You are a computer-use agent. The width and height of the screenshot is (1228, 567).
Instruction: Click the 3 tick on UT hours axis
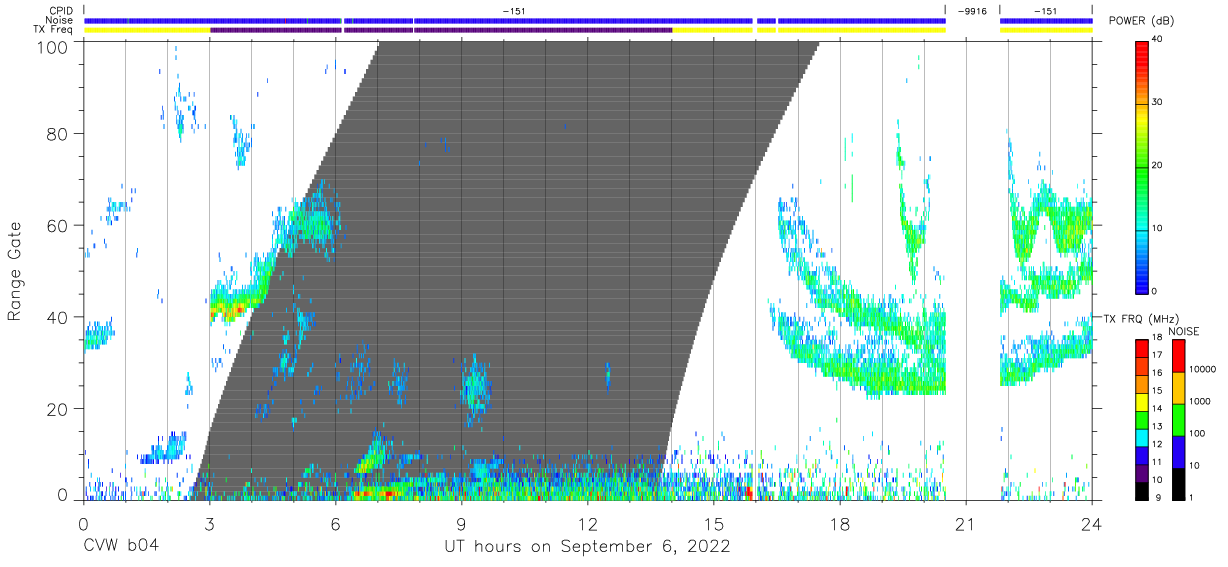tap(209, 523)
